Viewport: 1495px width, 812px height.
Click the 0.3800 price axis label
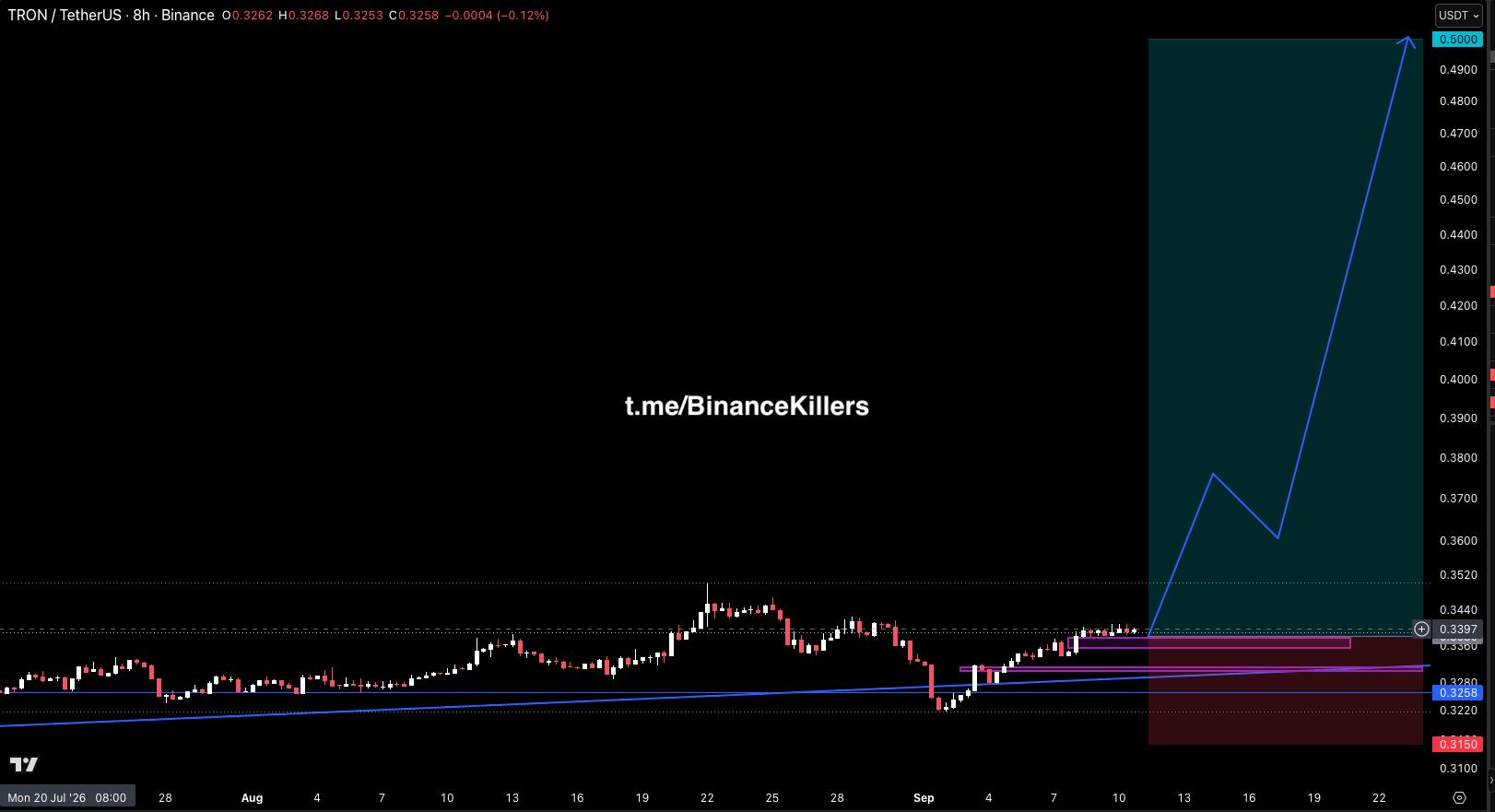(1457, 458)
